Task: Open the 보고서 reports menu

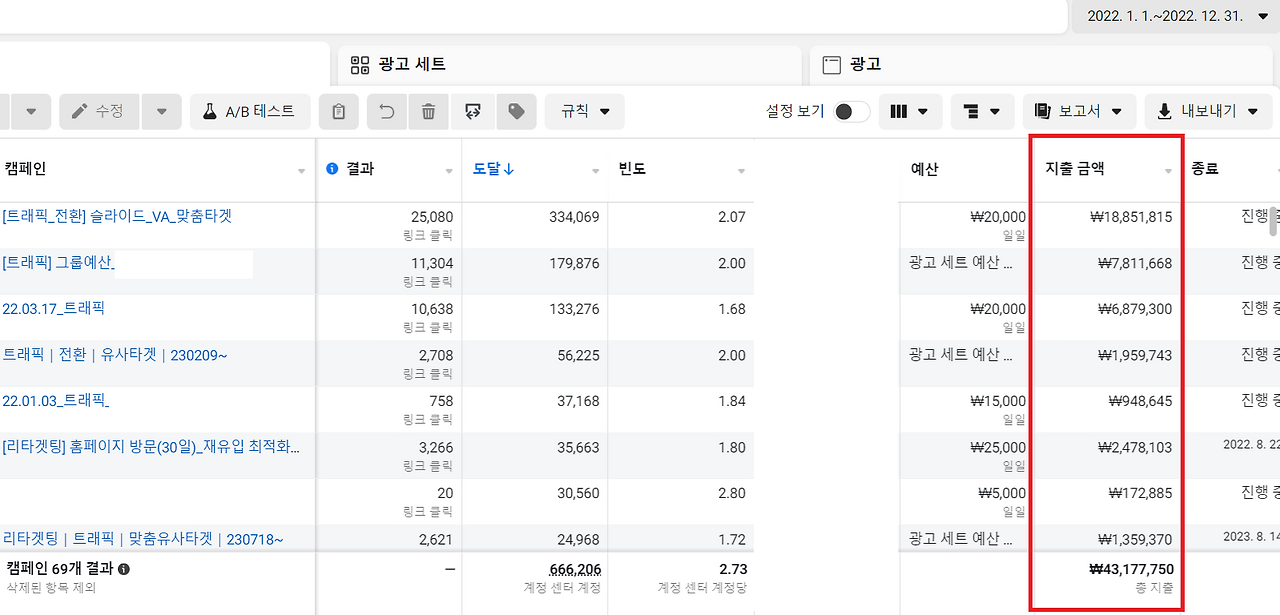Action: pos(1079,112)
